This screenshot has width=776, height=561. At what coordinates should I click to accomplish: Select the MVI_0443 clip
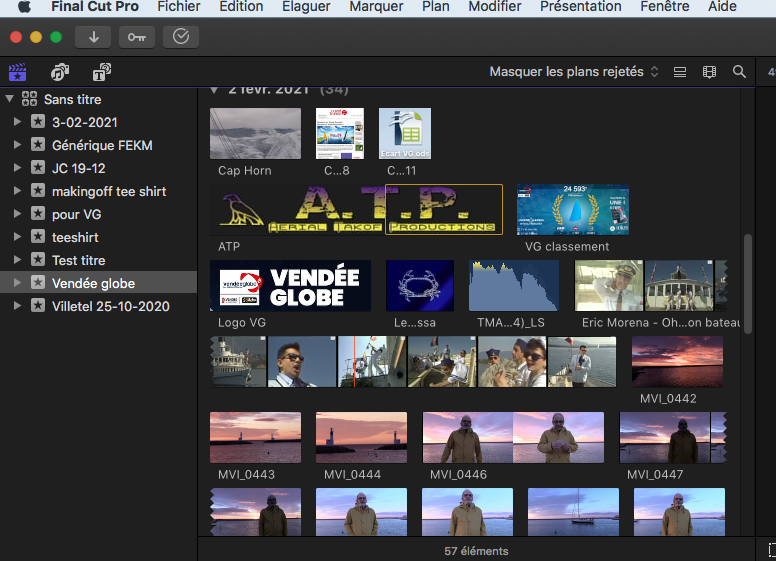pos(255,438)
